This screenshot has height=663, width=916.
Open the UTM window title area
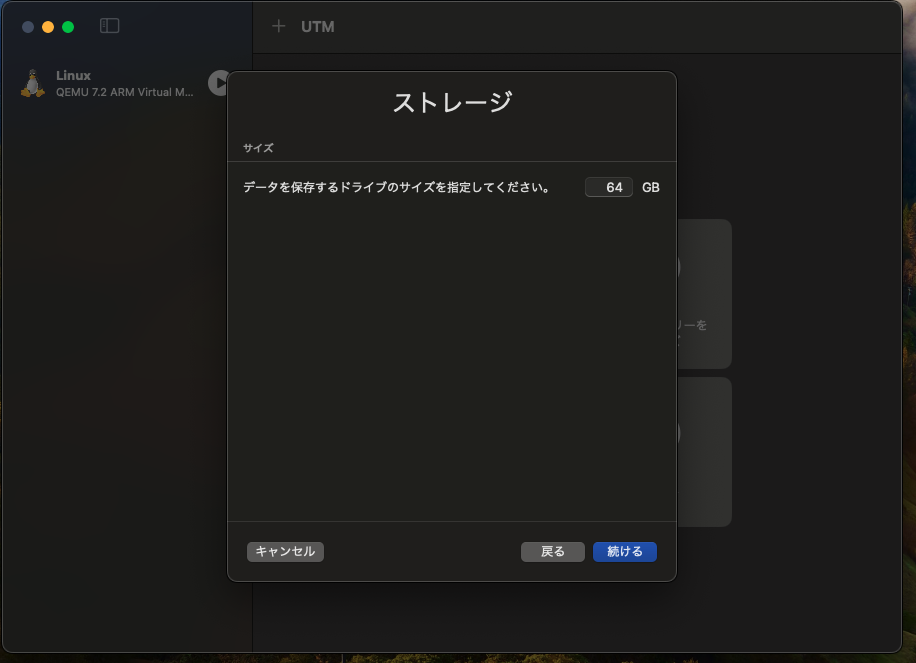(318, 26)
